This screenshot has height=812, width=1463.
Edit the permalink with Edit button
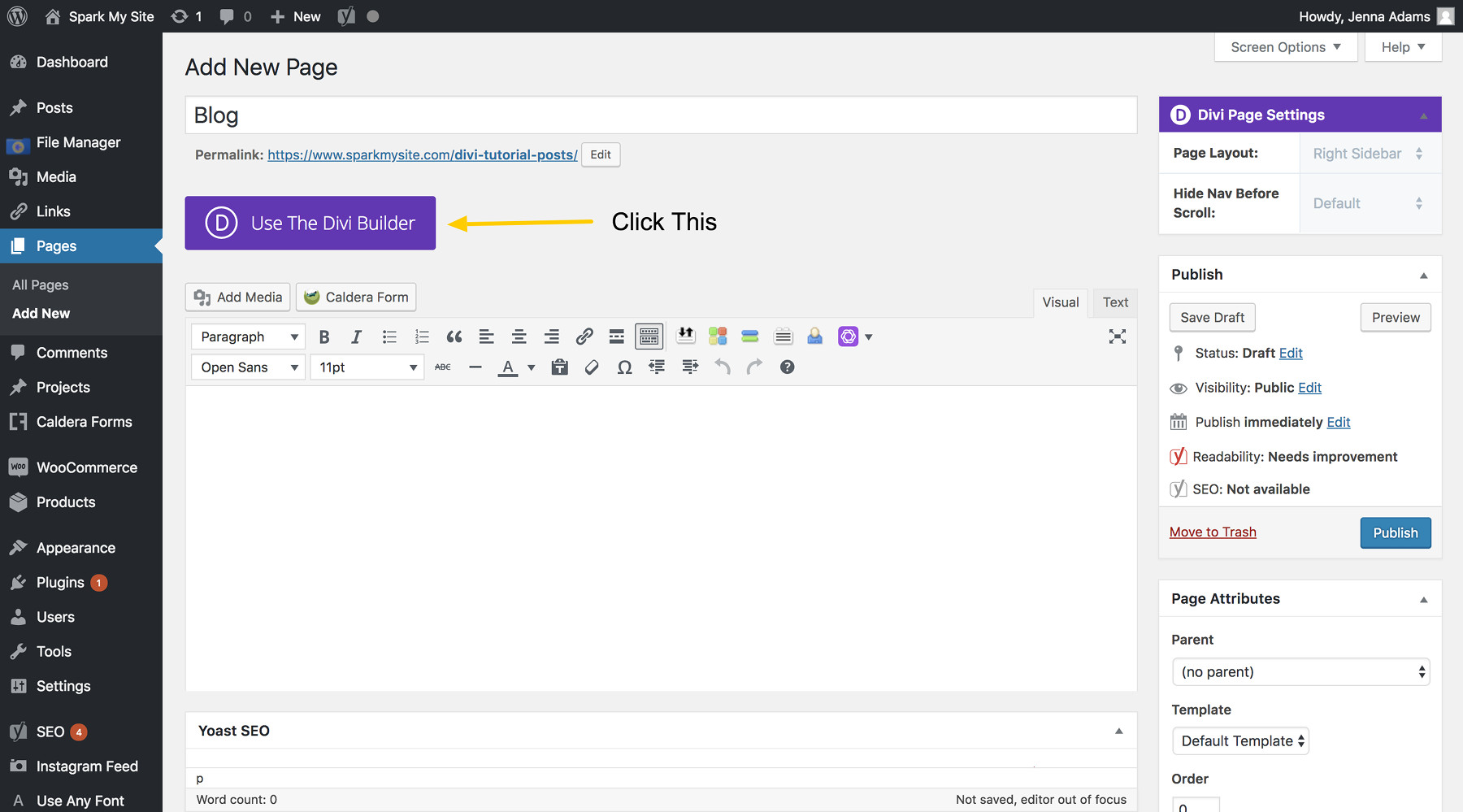click(601, 154)
